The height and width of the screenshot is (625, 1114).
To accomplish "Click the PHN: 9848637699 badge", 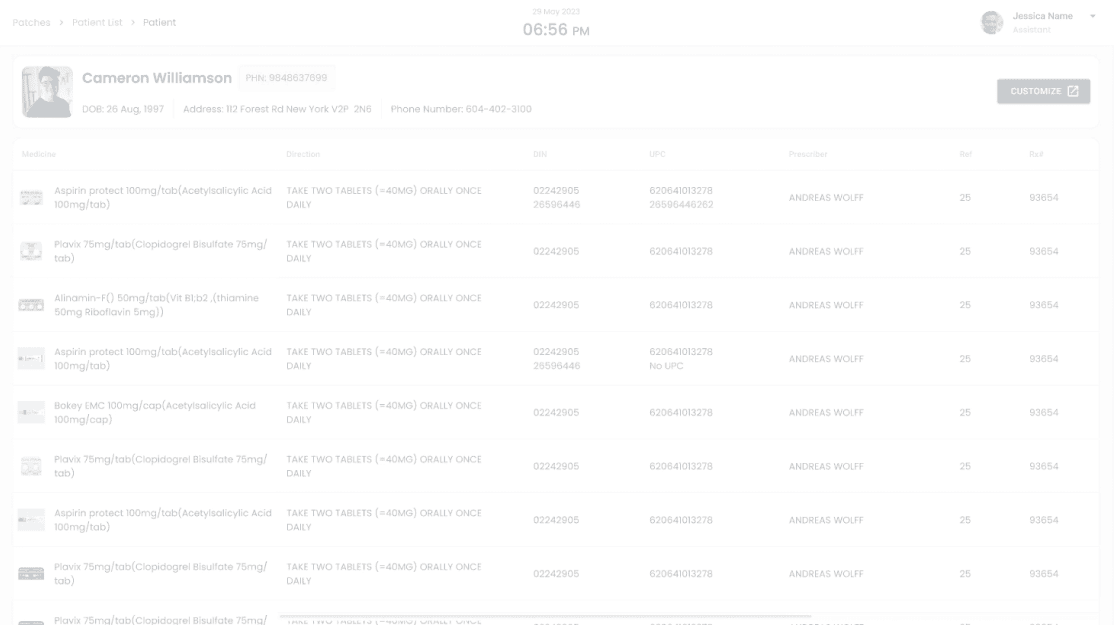I will coord(286,77).
